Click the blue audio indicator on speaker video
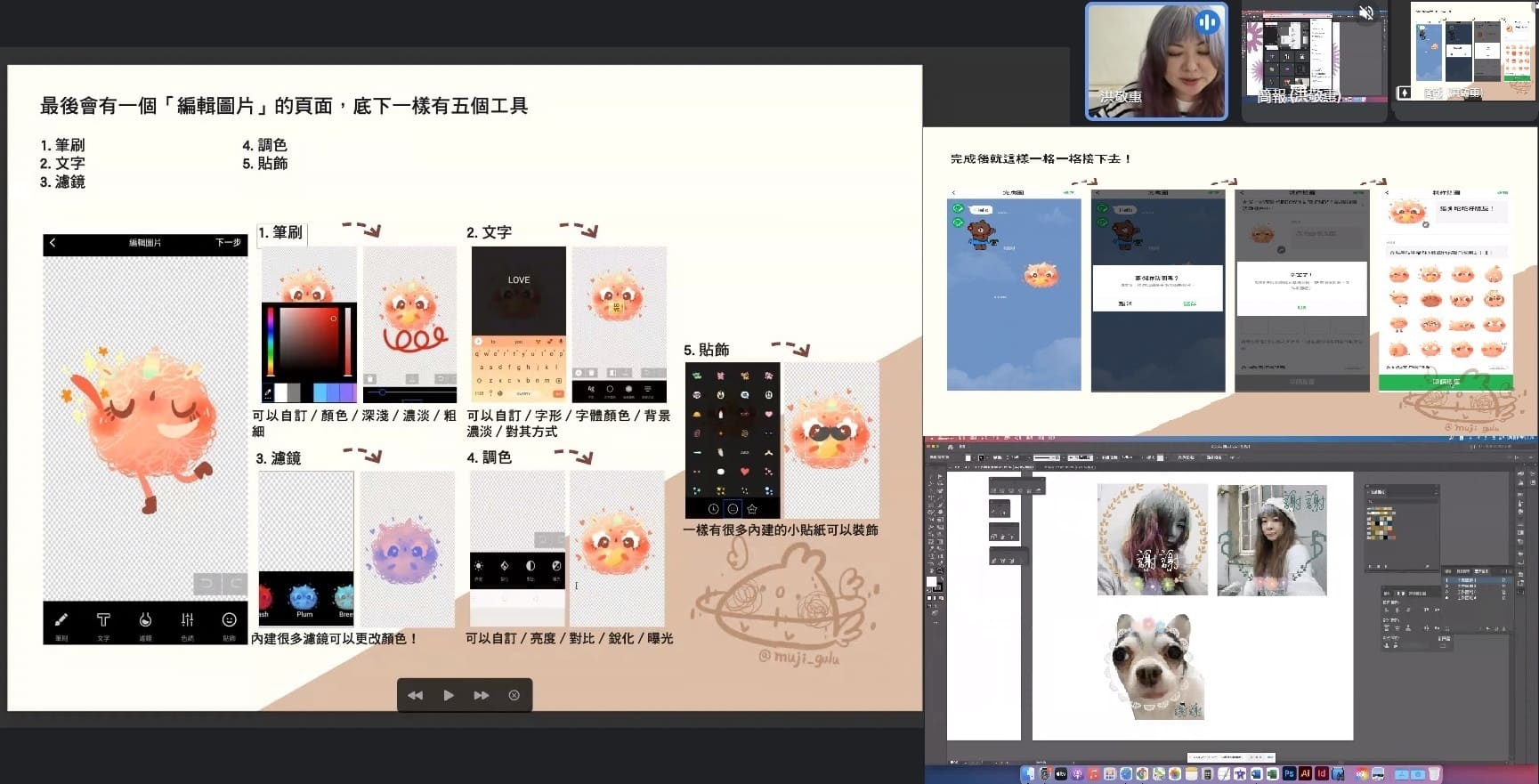Image resolution: width=1539 pixels, height=784 pixels. [1207, 22]
